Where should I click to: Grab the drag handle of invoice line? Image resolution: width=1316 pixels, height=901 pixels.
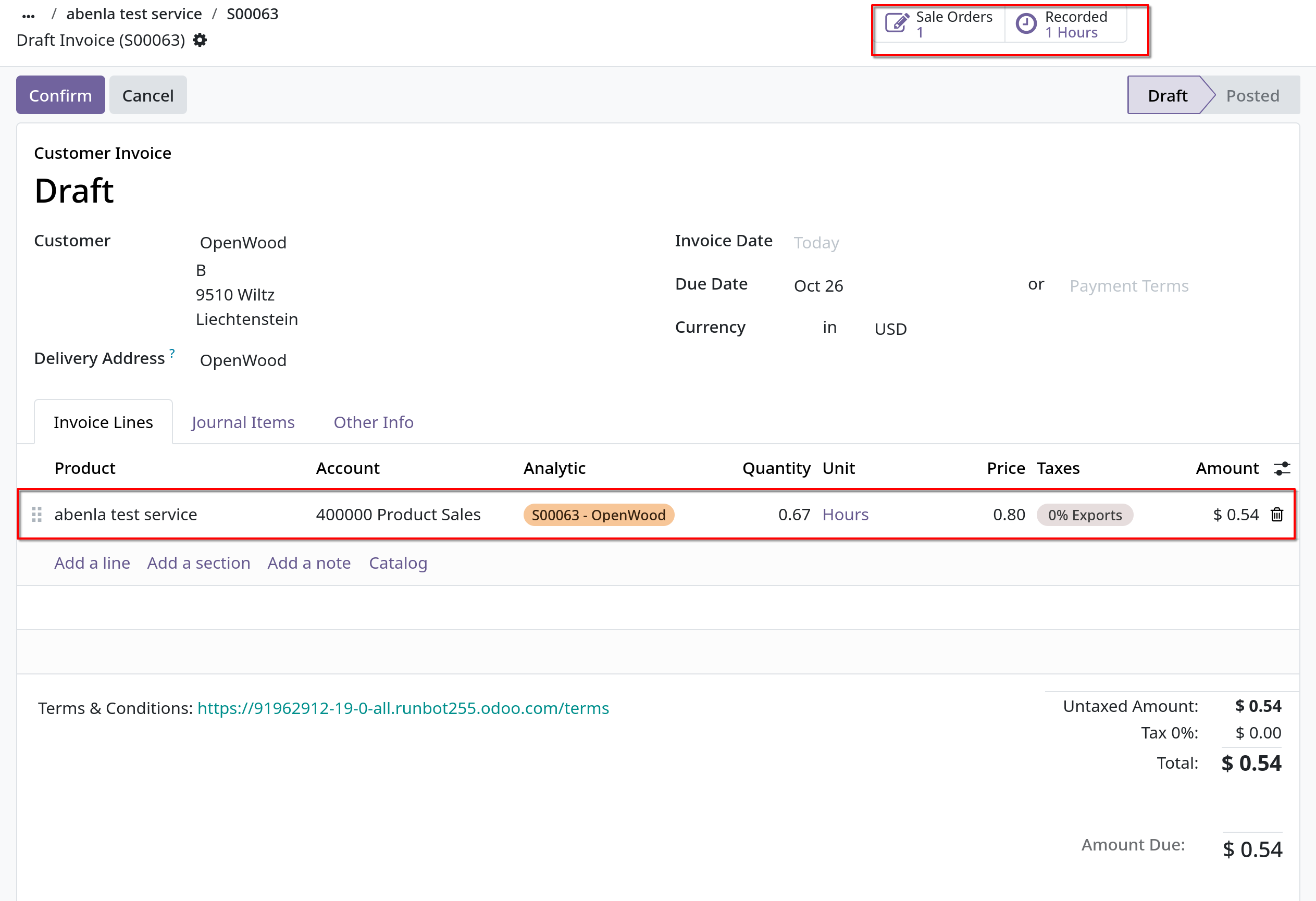37,515
